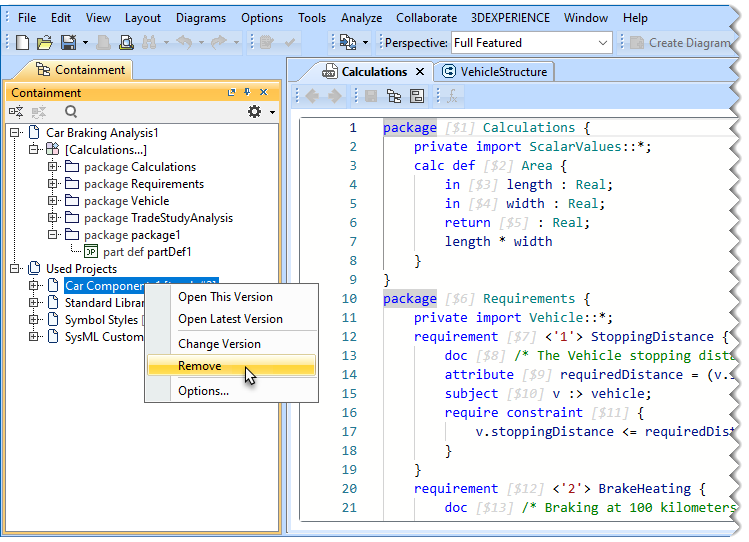Viewport: 749px width, 542px height.
Task: Open the Diagrams menu
Action: [x=201, y=18]
